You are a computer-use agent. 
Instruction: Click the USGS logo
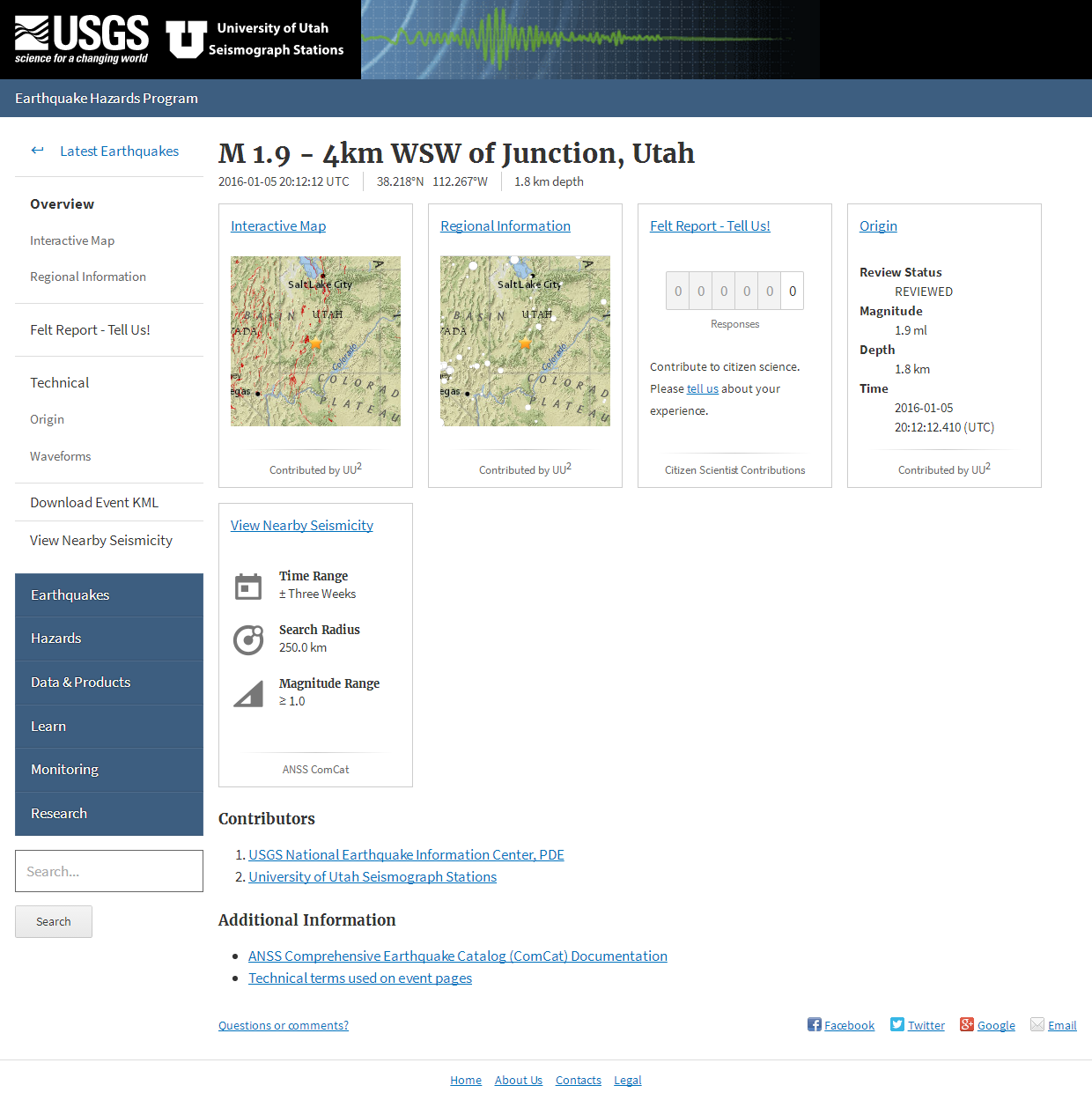pyautogui.click(x=82, y=40)
